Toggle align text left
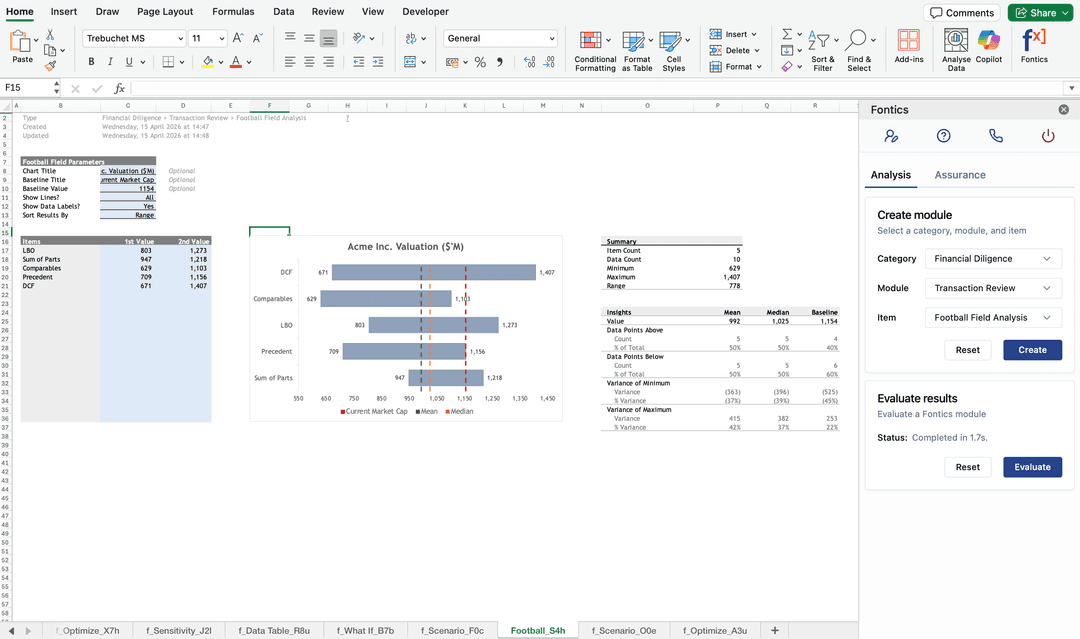This screenshot has width=1080, height=639. pyautogui.click(x=290, y=62)
